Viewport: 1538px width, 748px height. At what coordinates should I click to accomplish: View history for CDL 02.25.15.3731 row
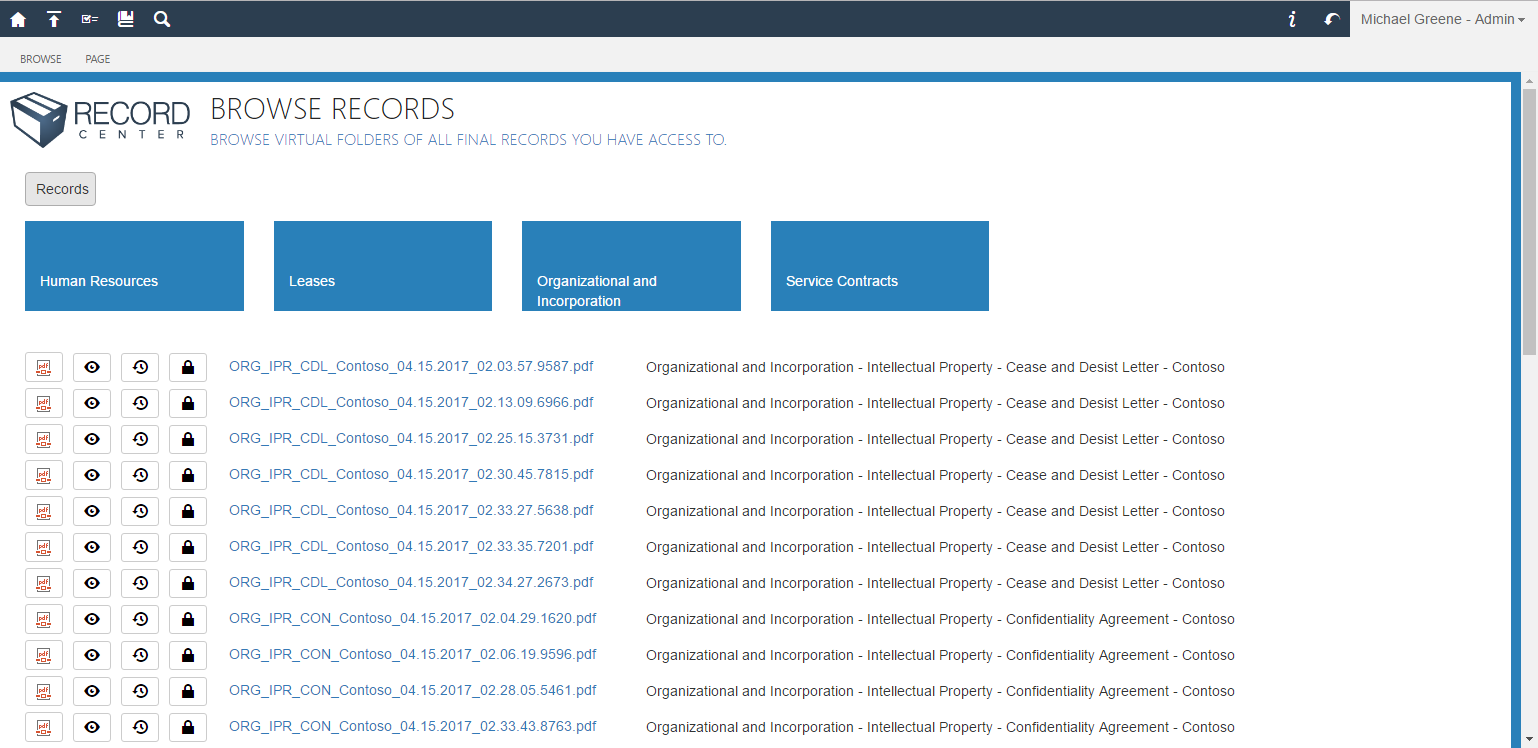click(140, 440)
